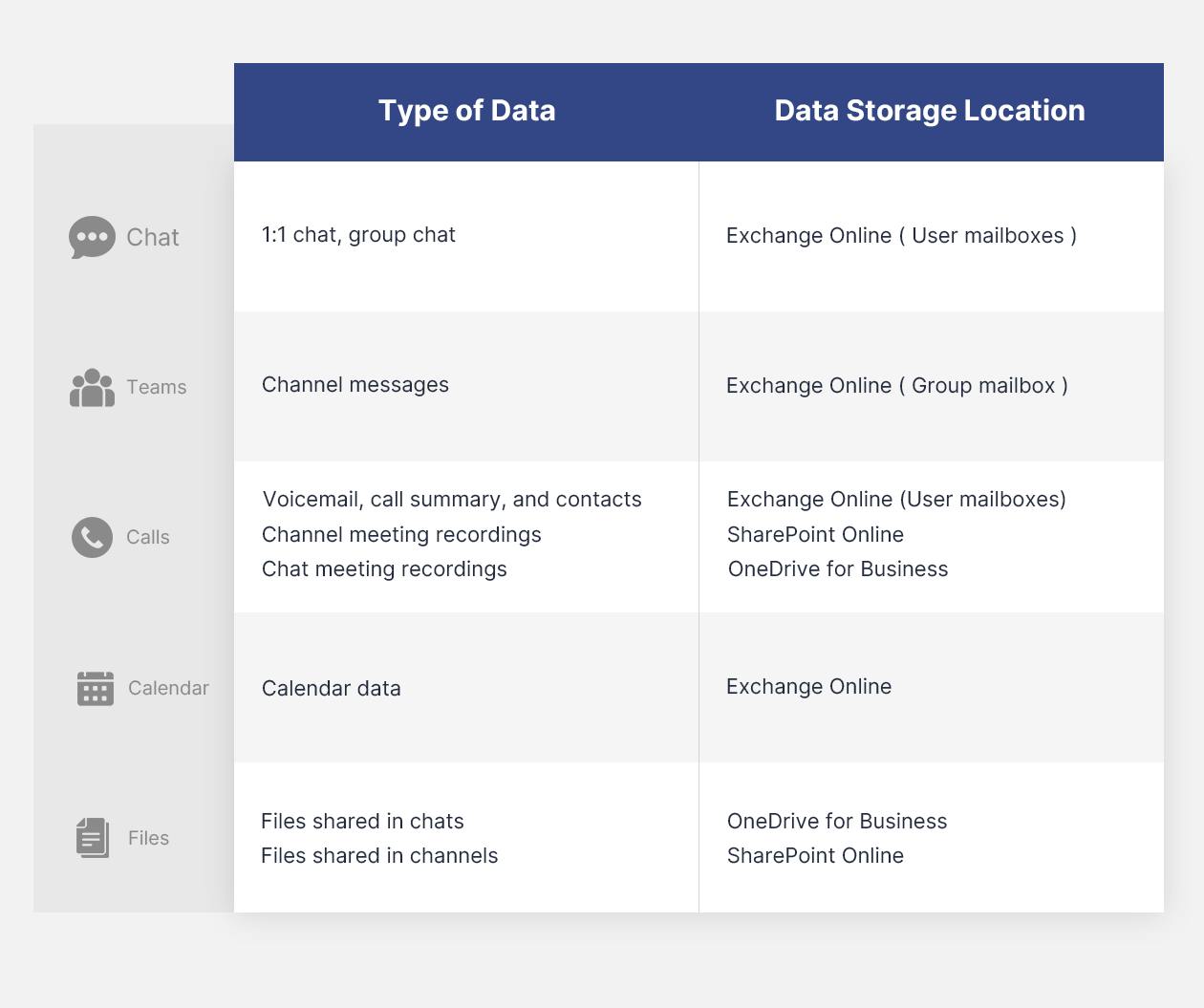This screenshot has height=1008, width=1204.
Task: Click the Calendar grid icon
Action: [x=96, y=688]
